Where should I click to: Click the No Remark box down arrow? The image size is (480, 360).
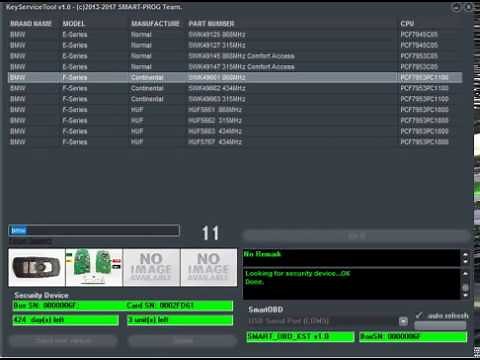pyautogui.click(x=466, y=262)
